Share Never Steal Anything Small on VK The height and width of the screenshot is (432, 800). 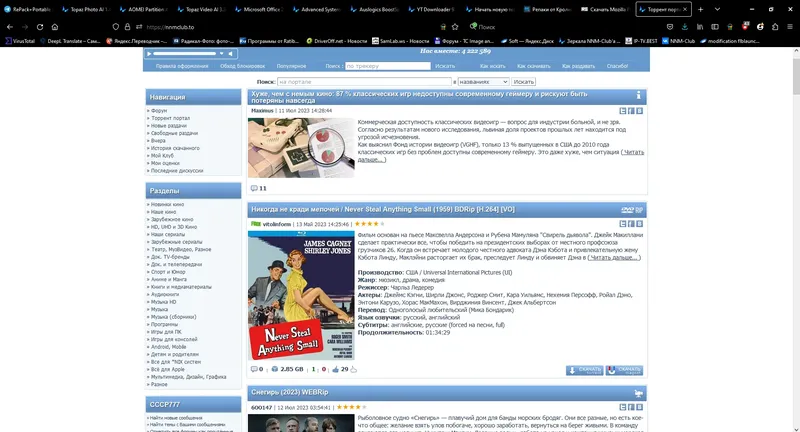click(639, 224)
